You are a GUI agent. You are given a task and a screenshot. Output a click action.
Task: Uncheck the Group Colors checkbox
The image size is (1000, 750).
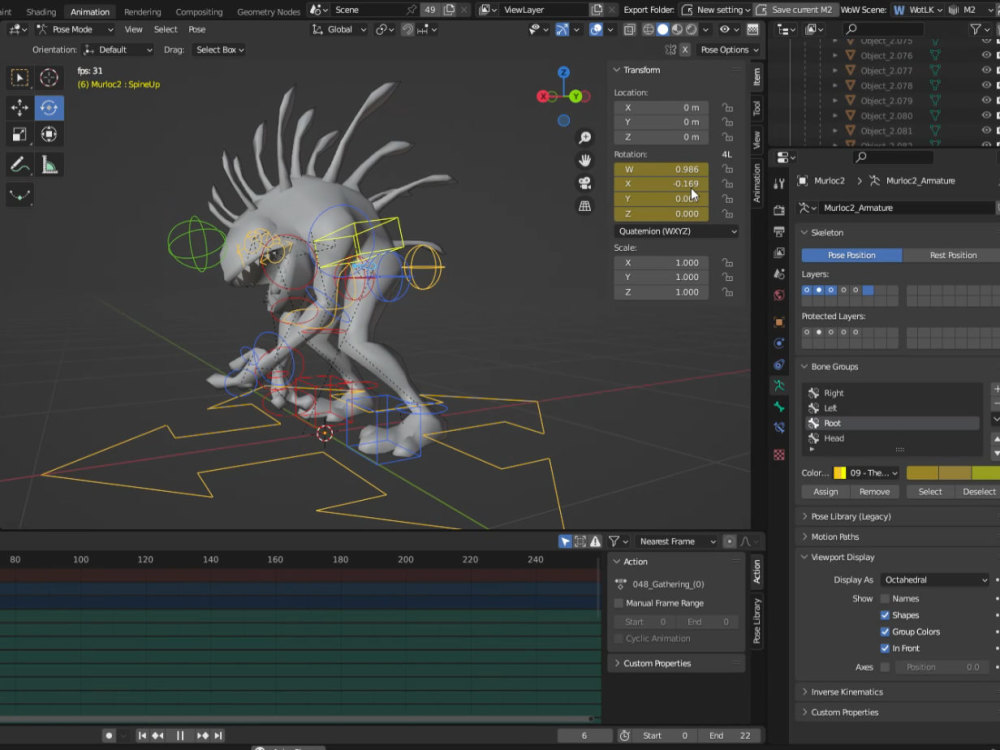(x=885, y=631)
